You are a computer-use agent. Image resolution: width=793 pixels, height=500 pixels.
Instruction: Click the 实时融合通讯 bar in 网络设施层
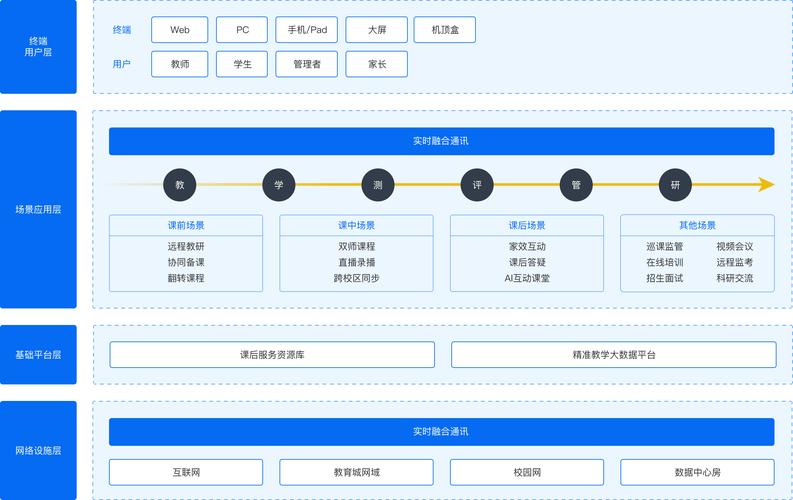coord(441,432)
